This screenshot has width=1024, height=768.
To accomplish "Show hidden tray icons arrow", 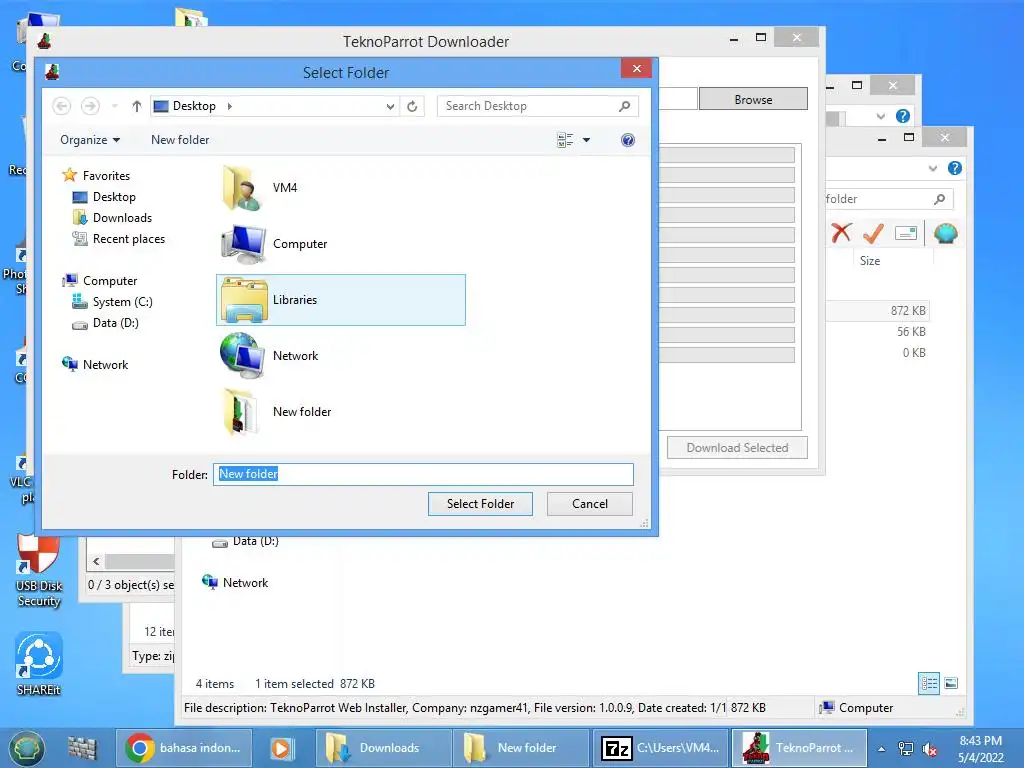I will pos(882,749).
